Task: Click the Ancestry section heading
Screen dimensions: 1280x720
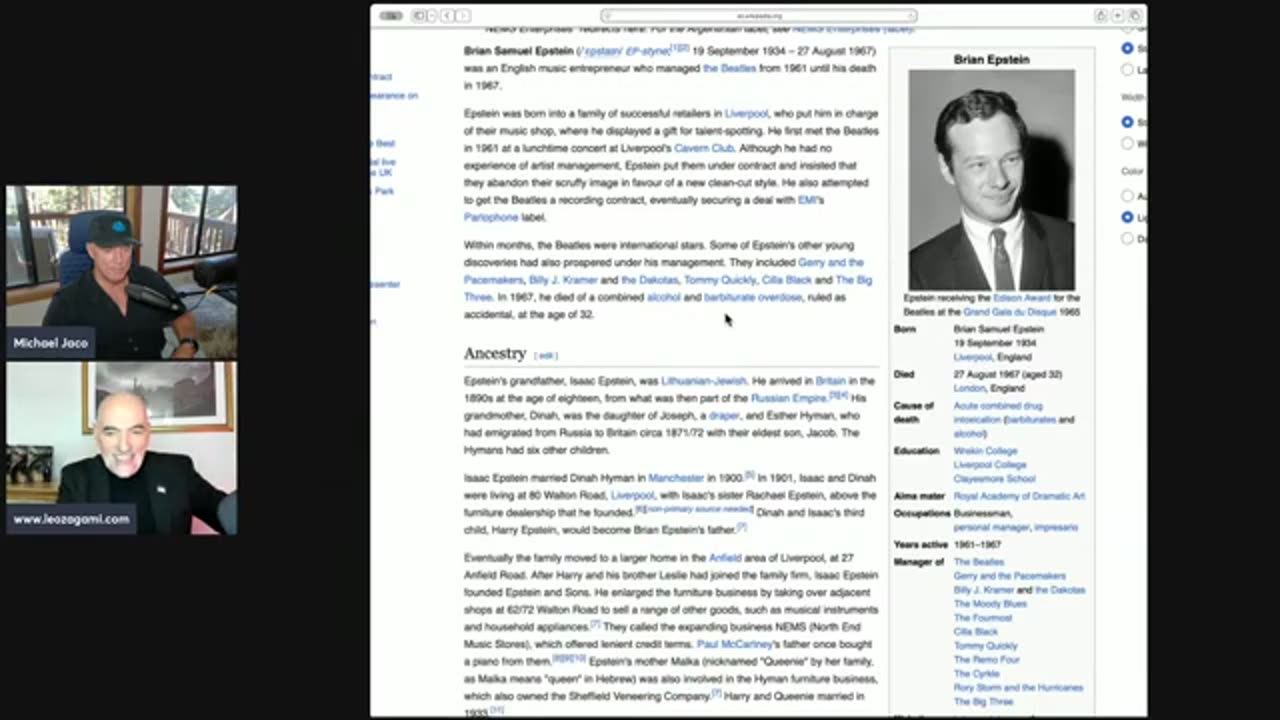Action: tap(494, 353)
